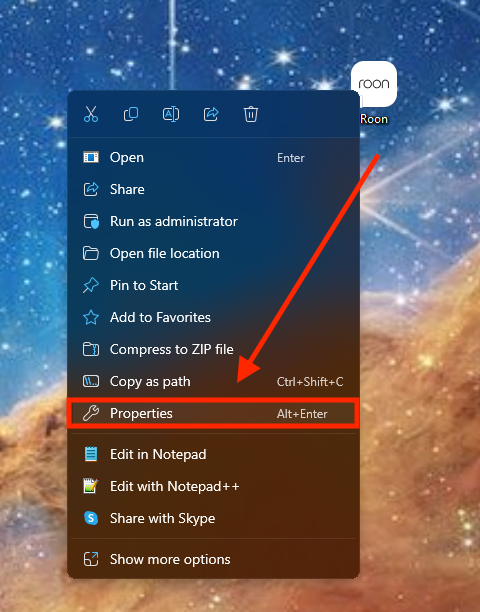Click the Copy icon in the top row
Screen dimensions: 480x612
131,114
